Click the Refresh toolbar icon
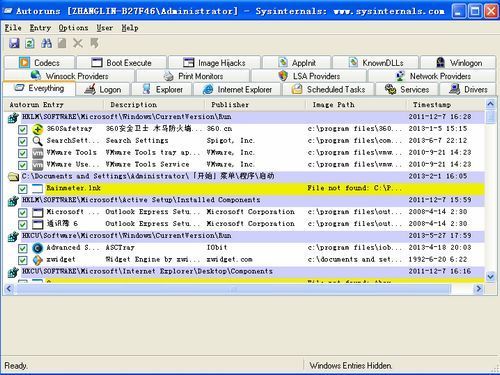Screen dimensions: 500x375 tap(30, 43)
